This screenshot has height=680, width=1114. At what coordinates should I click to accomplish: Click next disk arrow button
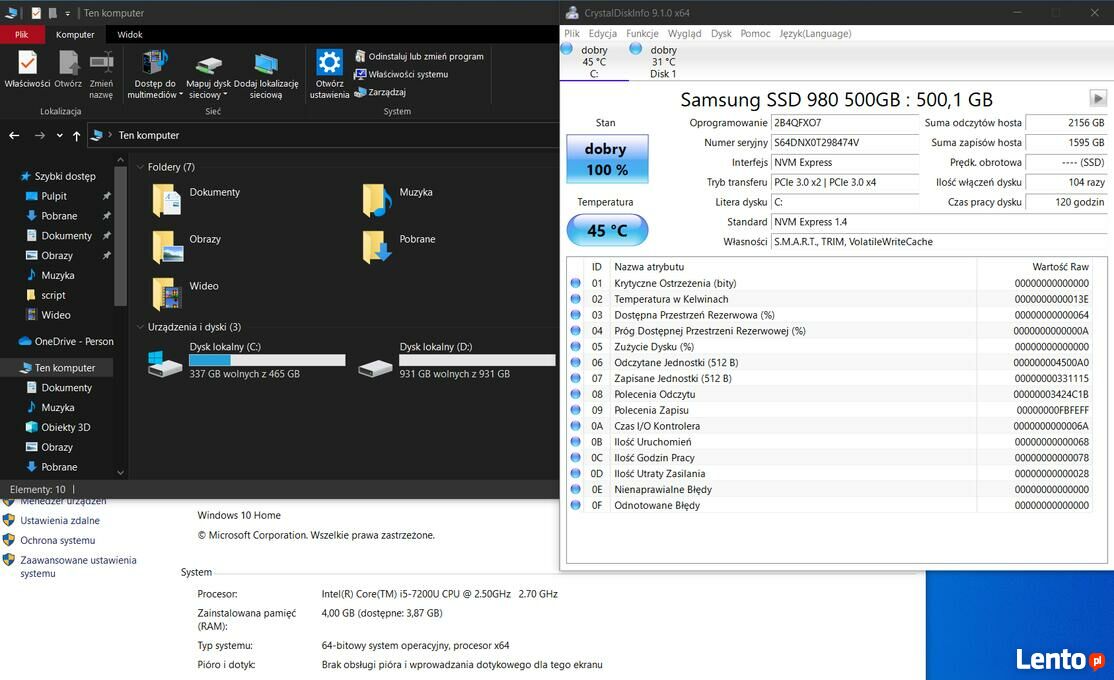click(1098, 98)
